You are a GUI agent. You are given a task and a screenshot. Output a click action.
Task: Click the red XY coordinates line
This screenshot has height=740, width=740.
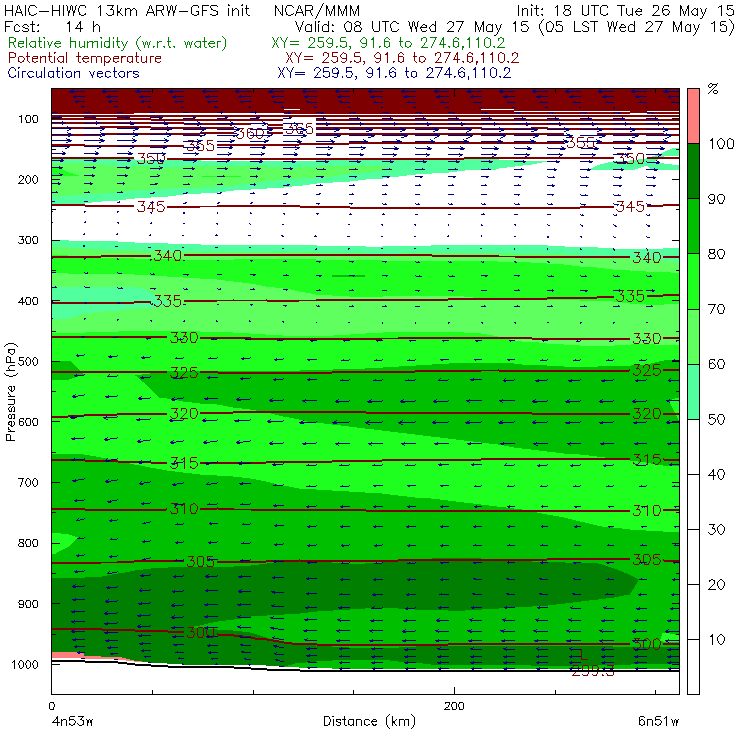coord(402,58)
